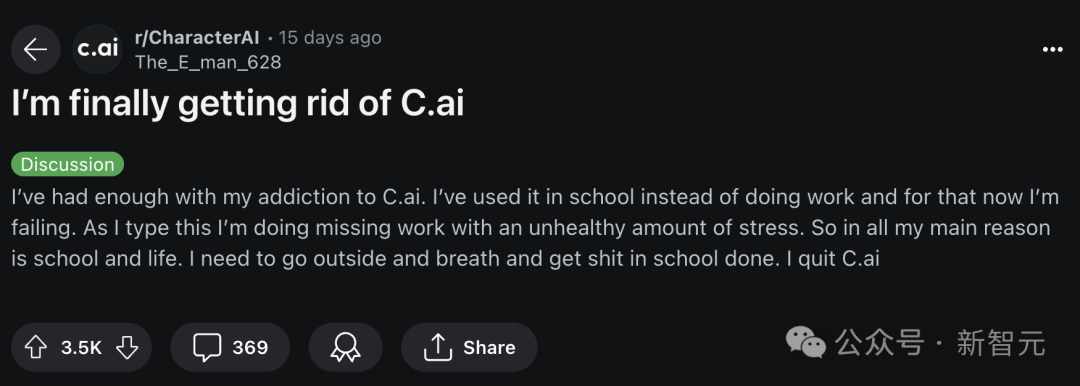Click the 15 days ago timestamp
This screenshot has height=386, width=1080.
pyautogui.click(x=330, y=37)
